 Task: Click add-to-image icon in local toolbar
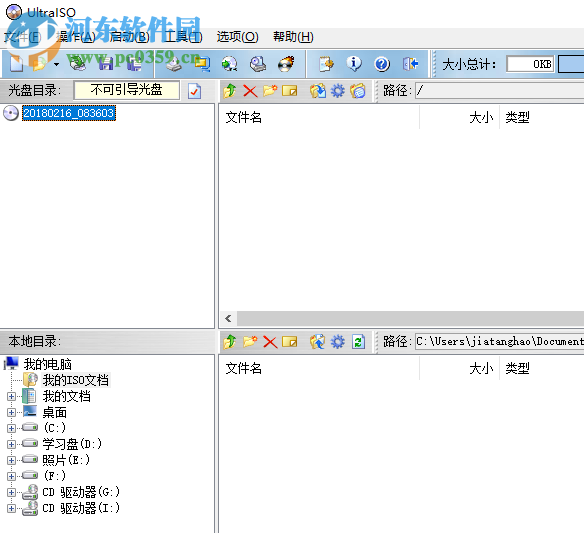click(x=318, y=342)
